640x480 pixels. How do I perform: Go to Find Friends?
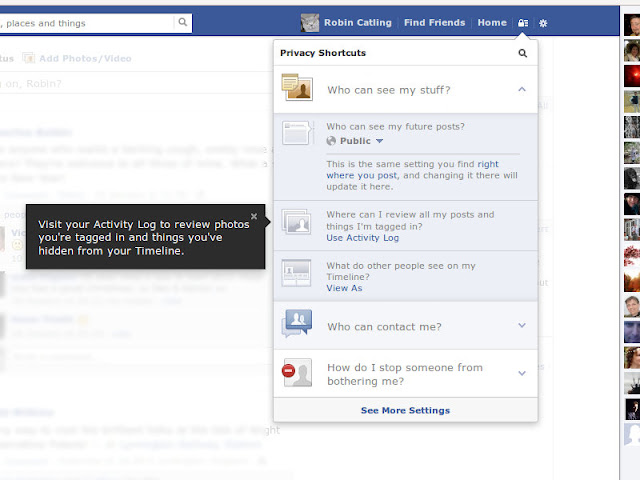(x=434, y=22)
